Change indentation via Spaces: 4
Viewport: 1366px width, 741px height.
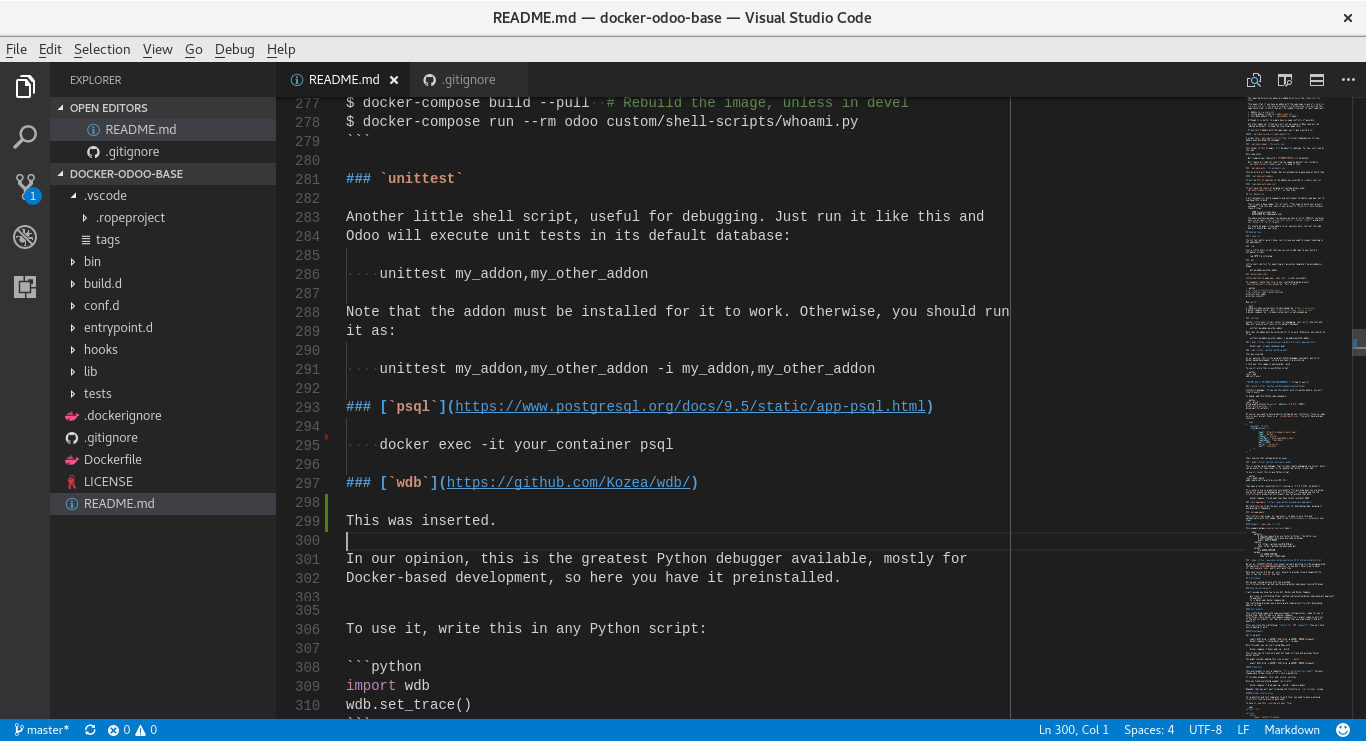1149,730
